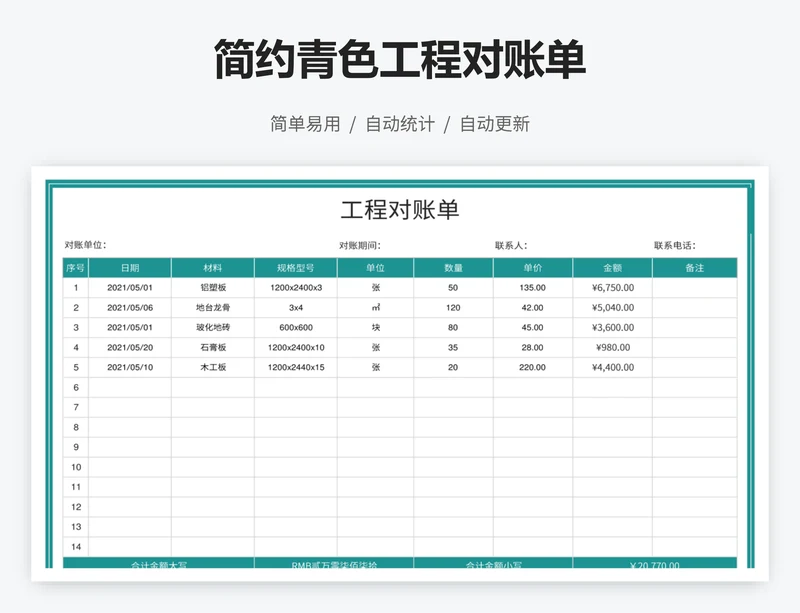Select the sheet title 工程对账单
This screenshot has width=800, height=613.
click(399, 210)
